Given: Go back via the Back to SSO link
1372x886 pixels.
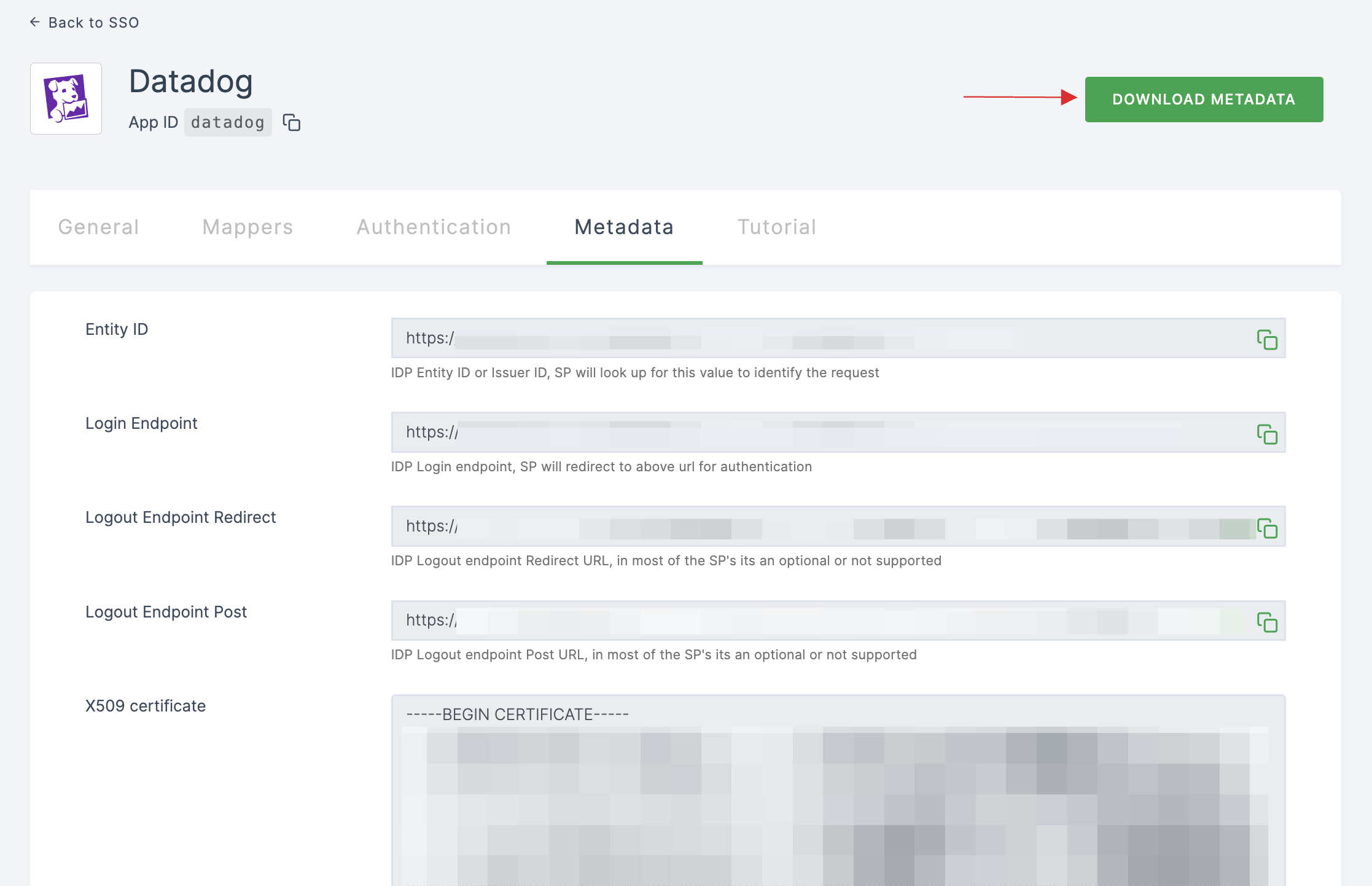Looking at the screenshot, I should click(85, 23).
